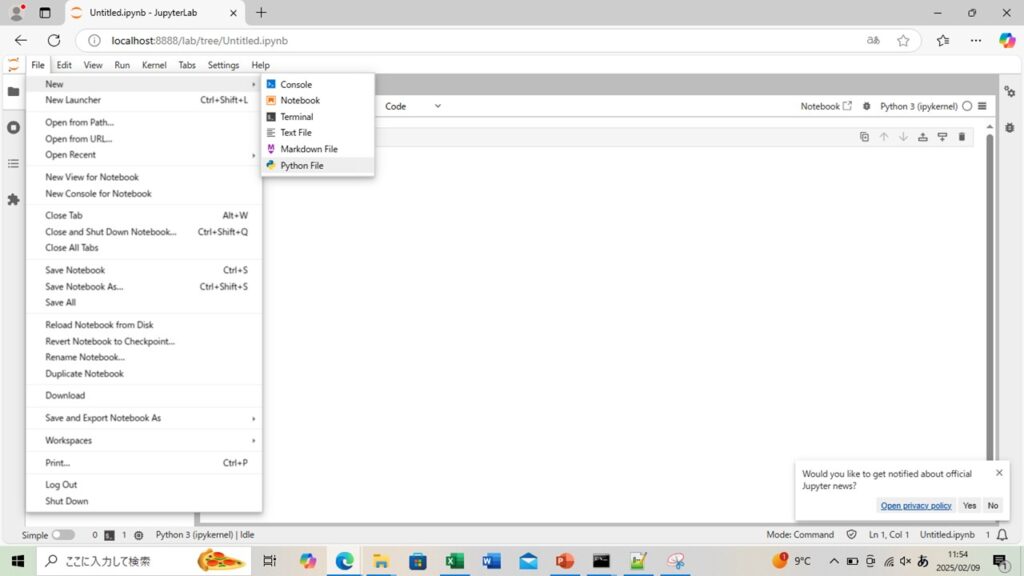
Task: Add this page to favorites star
Action: 903,40
